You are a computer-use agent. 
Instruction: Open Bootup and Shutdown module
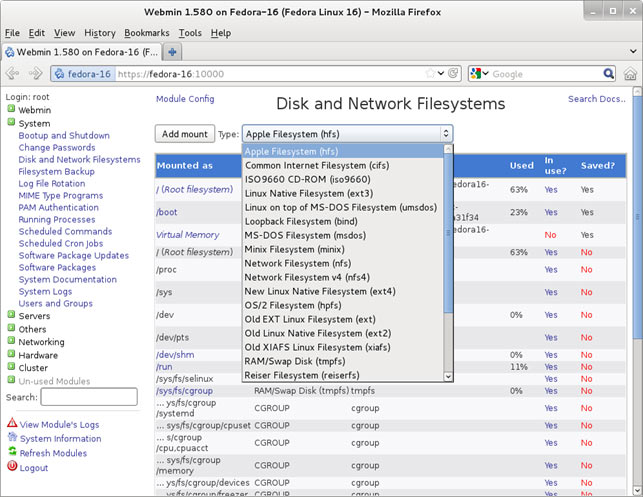(x=64, y=135)
